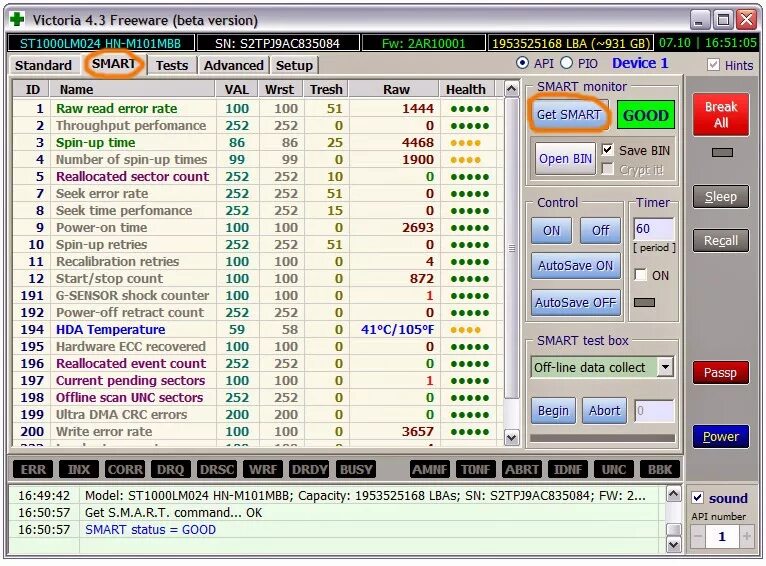Click the Device 1 label
This screenshot has width=766, height=566.
tap(640, 63)
